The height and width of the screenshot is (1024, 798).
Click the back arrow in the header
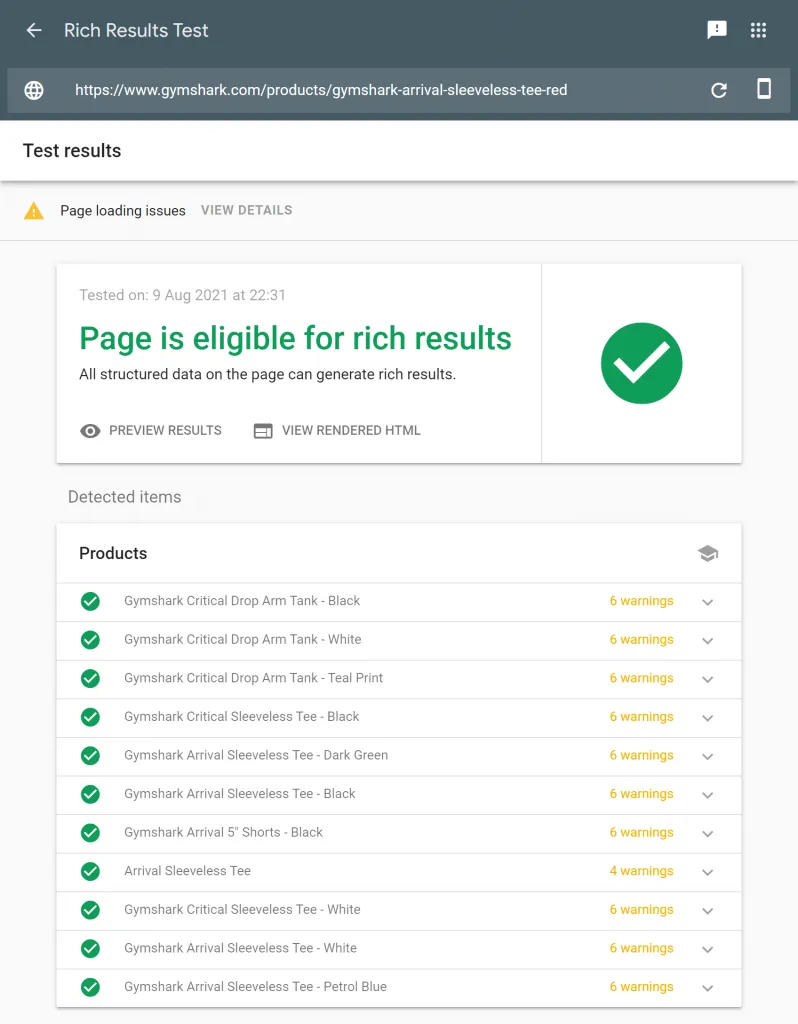pyautogui.click(x=33, y=29)
